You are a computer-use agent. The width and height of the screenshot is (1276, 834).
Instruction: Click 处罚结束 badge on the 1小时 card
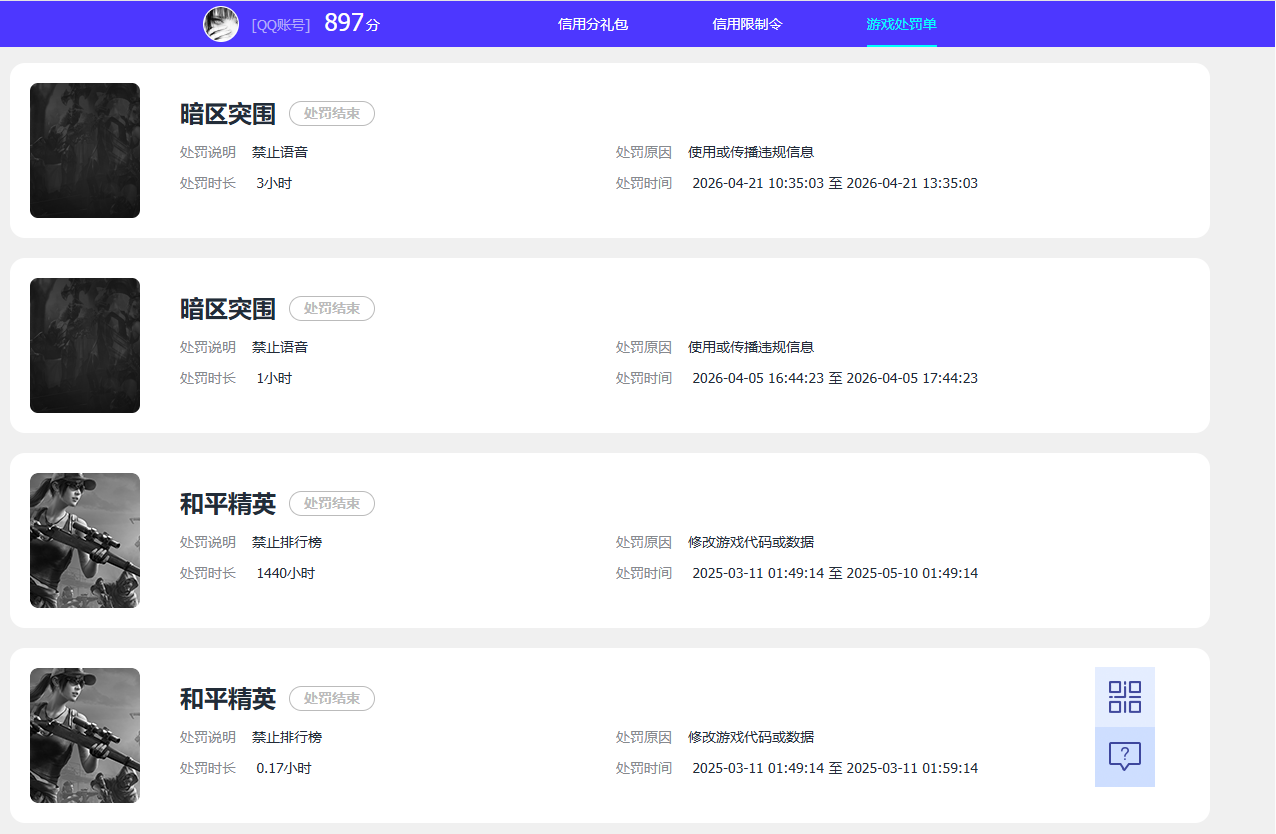[x=332, y=309]
